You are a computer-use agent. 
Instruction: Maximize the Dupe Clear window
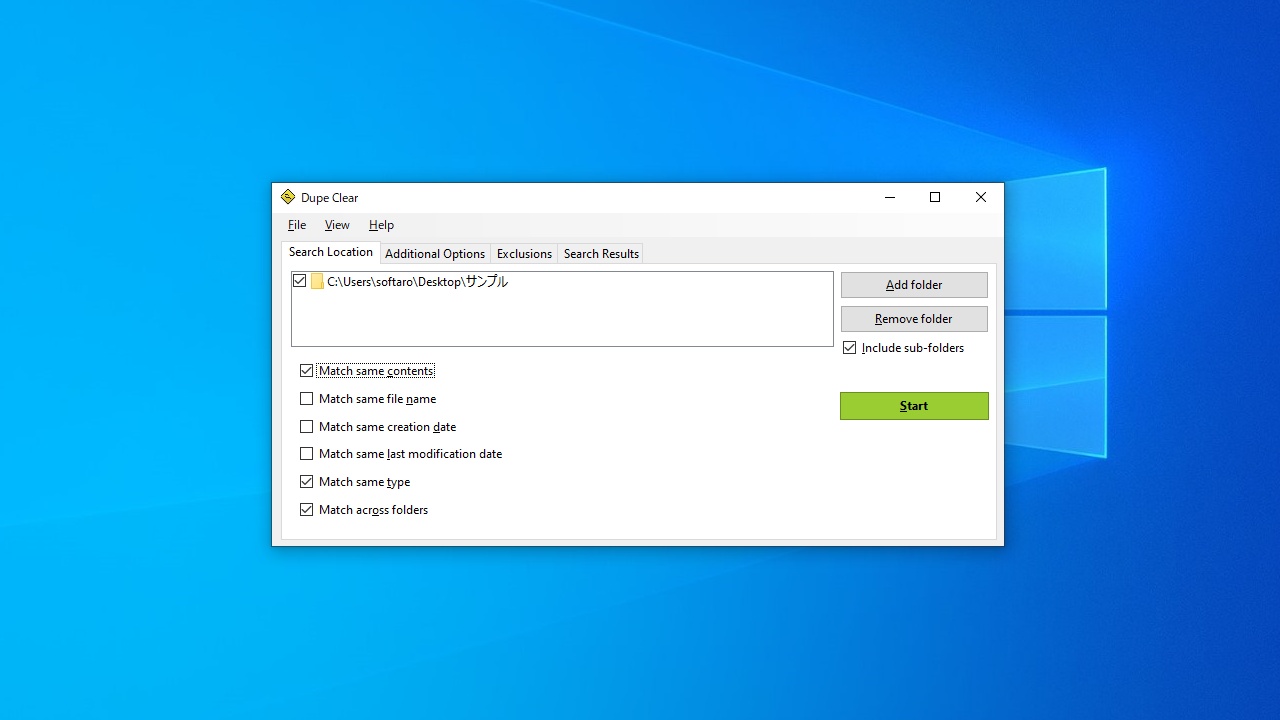click(935, 198)
